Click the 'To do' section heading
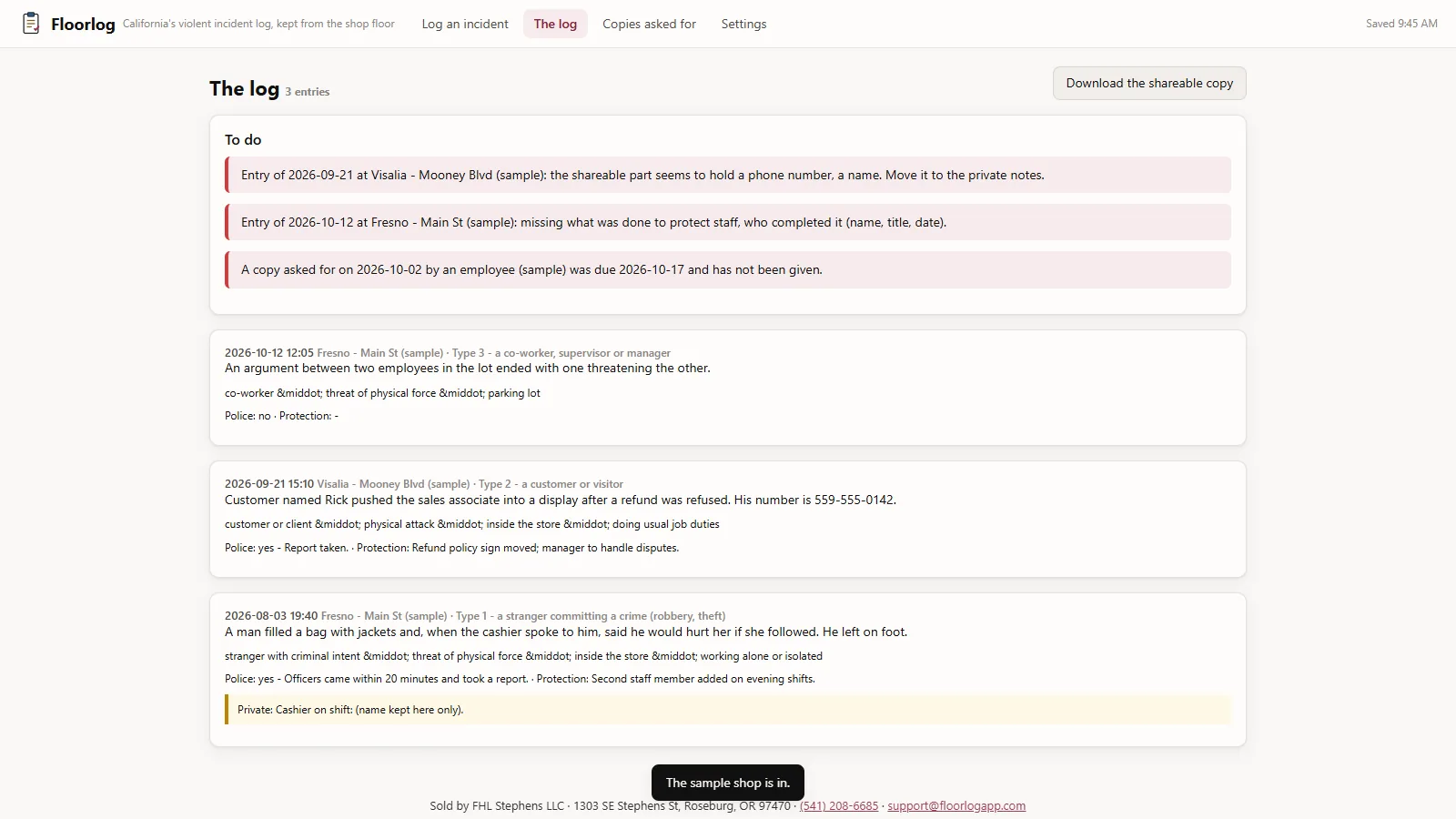This screenshot has height=819, width=1456. tap(243, 140)
